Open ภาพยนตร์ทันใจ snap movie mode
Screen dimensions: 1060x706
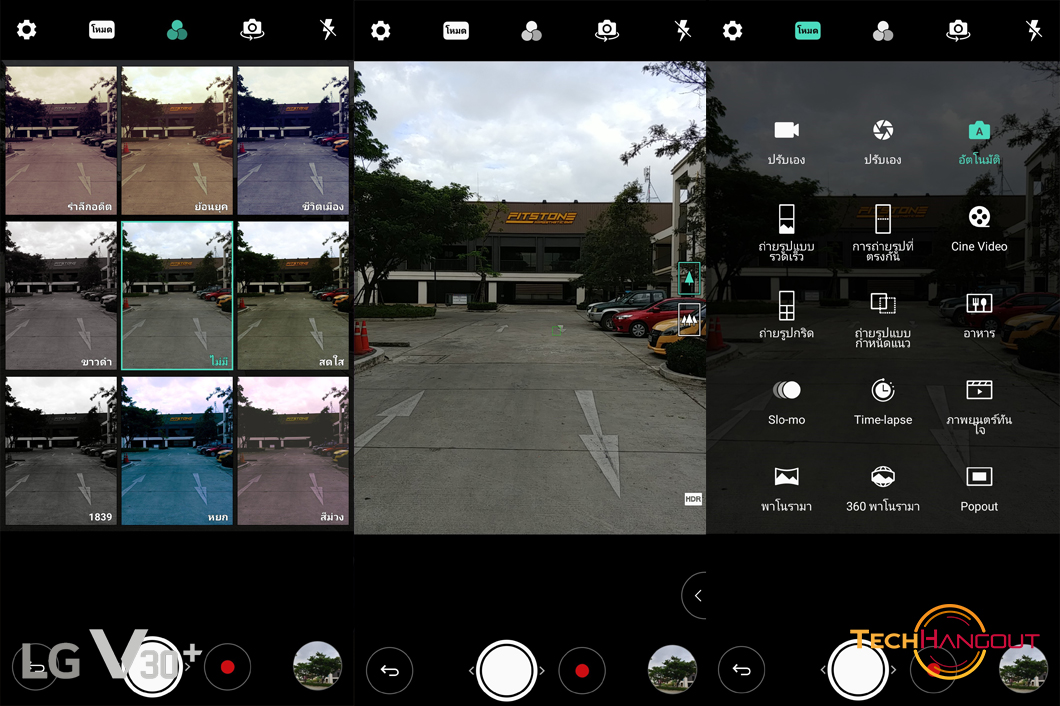point(979,406)
